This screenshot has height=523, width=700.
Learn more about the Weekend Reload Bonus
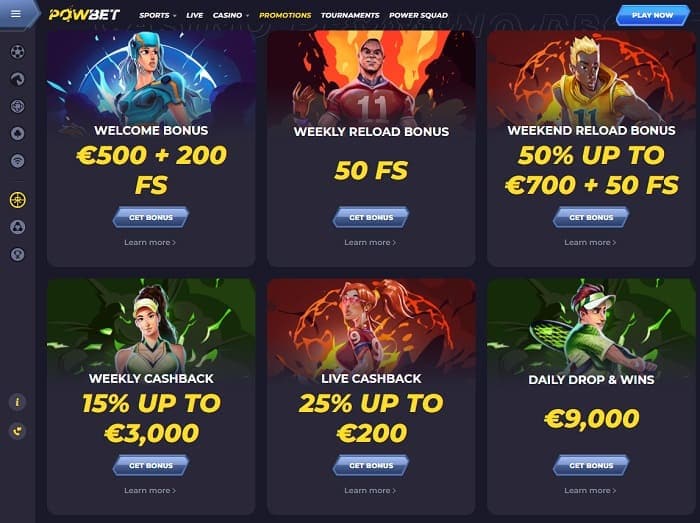point(590,242)
